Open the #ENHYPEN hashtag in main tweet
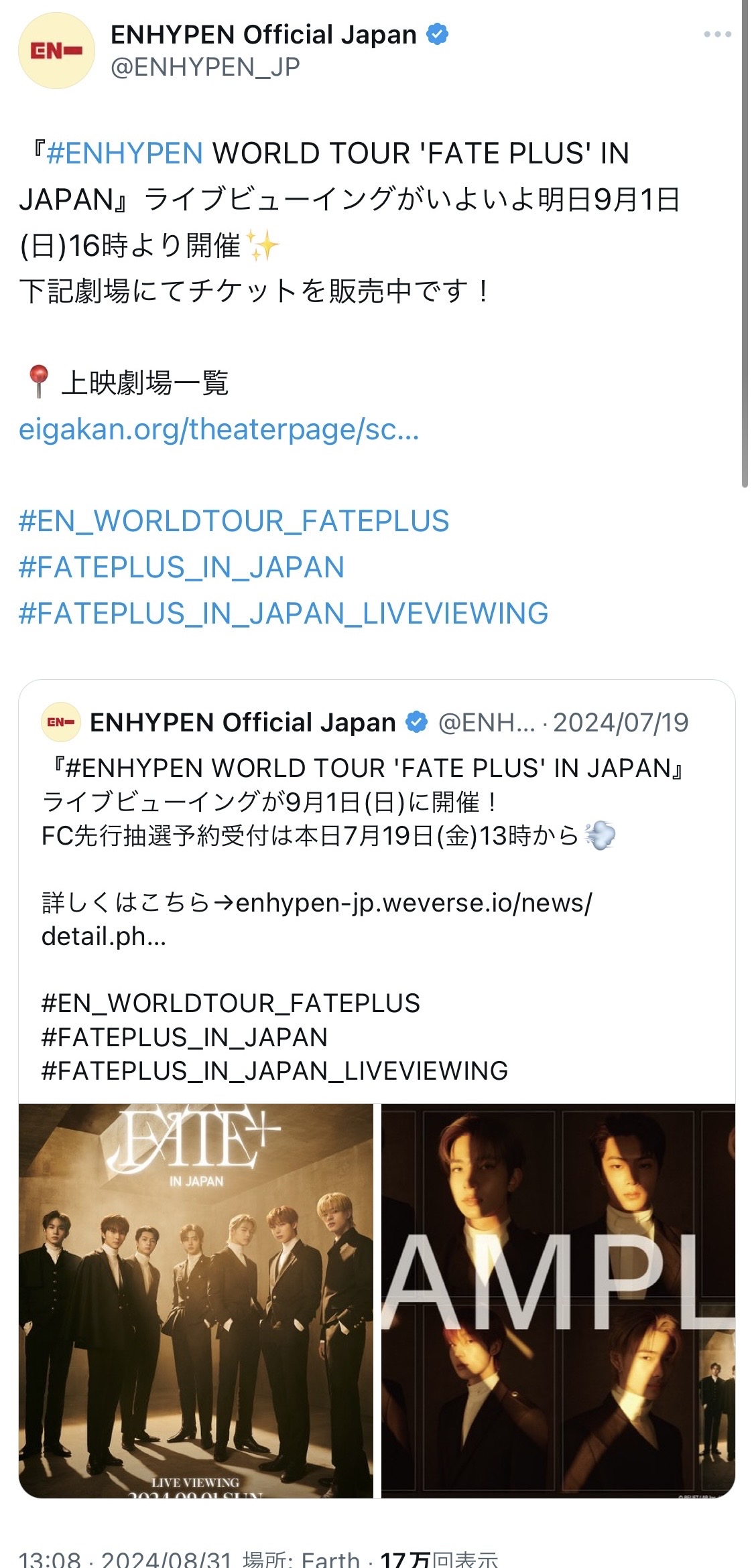This screenshot has height=1568, width=754. 125,153
